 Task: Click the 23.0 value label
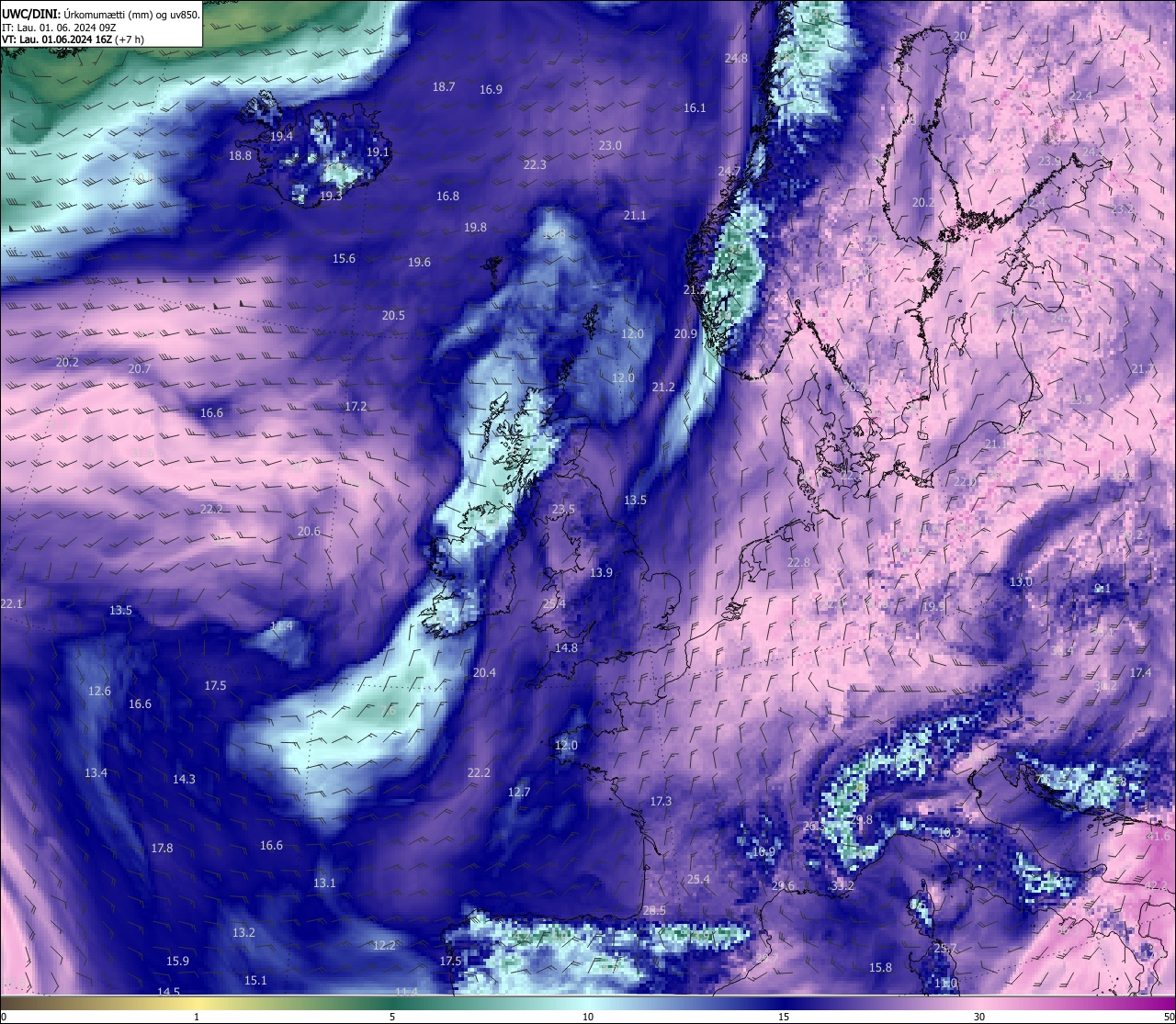610,145
